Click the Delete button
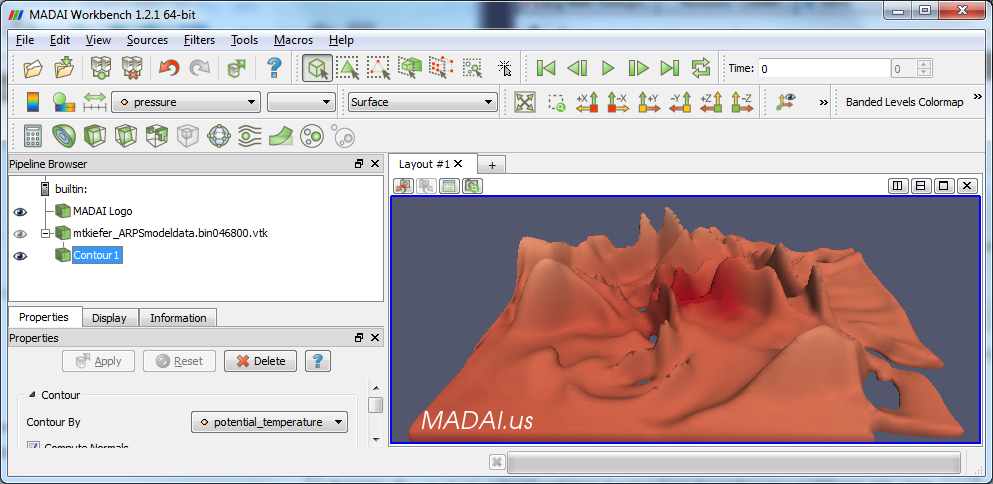The height and width of the screenshot is (484, 993). [260, 361]
